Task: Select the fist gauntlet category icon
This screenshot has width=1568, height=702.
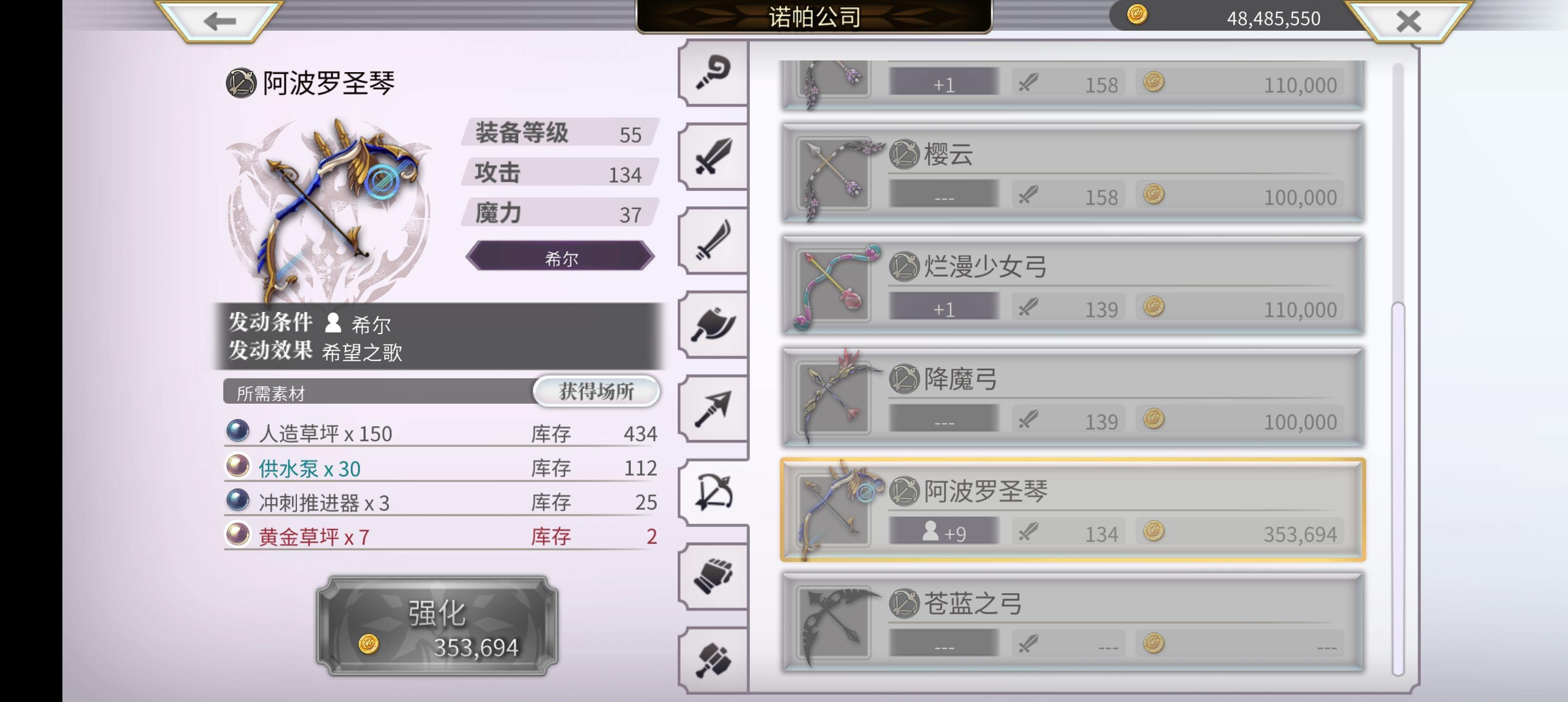Action: [x=713, y=576]
